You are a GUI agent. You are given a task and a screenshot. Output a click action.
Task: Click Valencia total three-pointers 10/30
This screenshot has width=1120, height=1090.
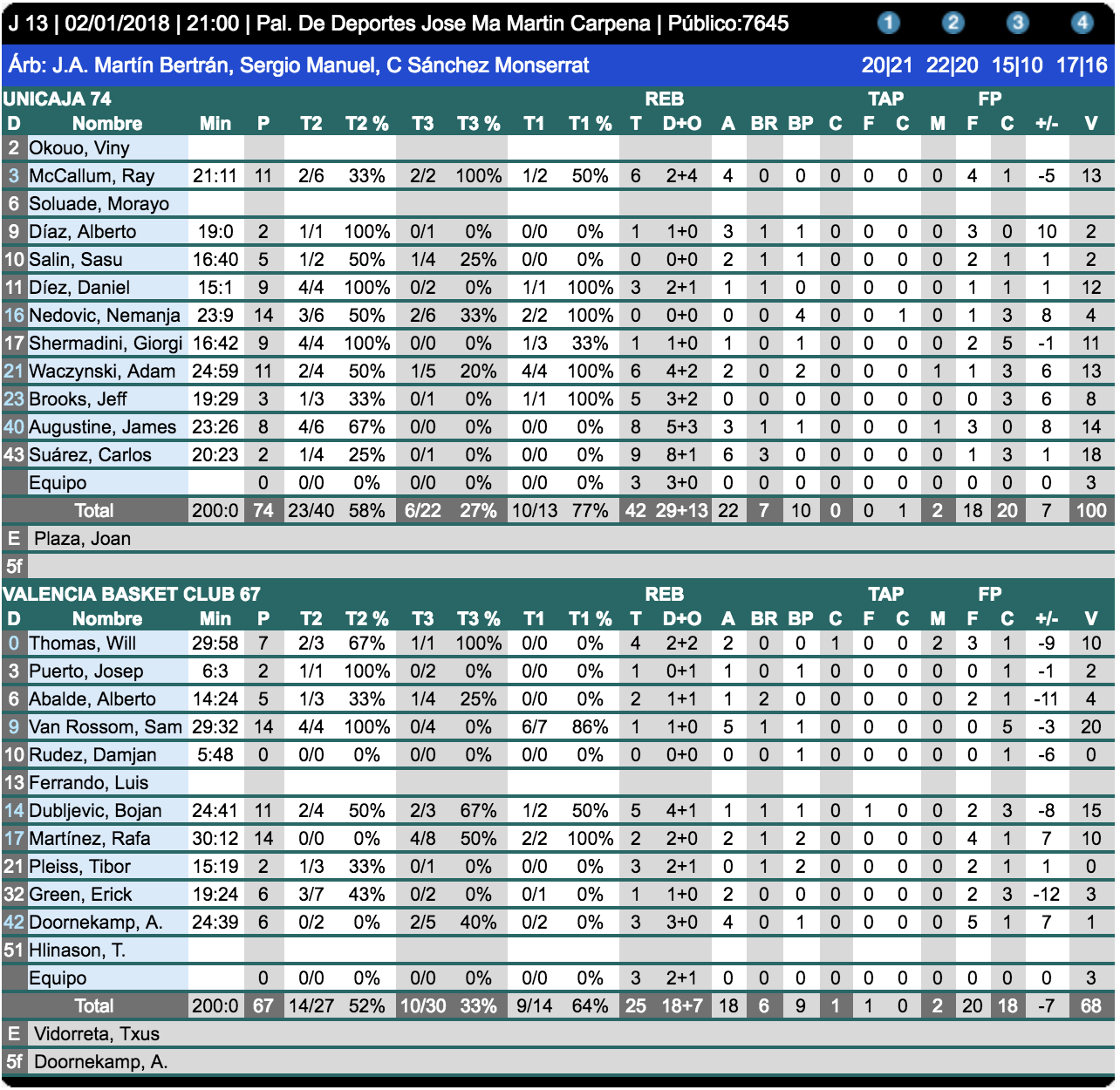pos(423,1006)
